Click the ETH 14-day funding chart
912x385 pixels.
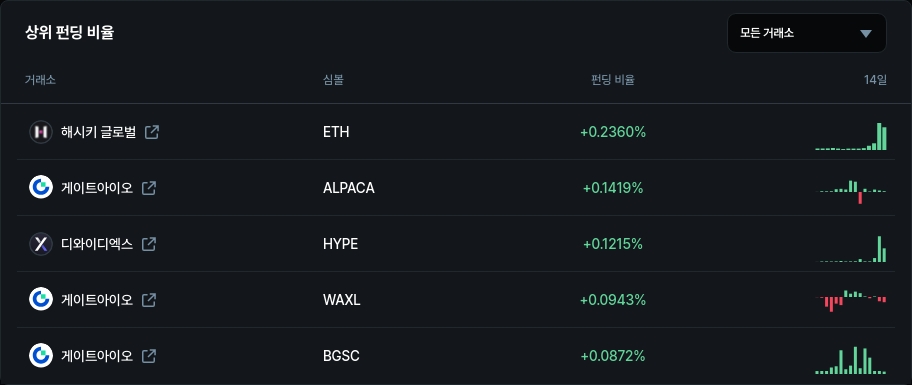coord(851,137)
